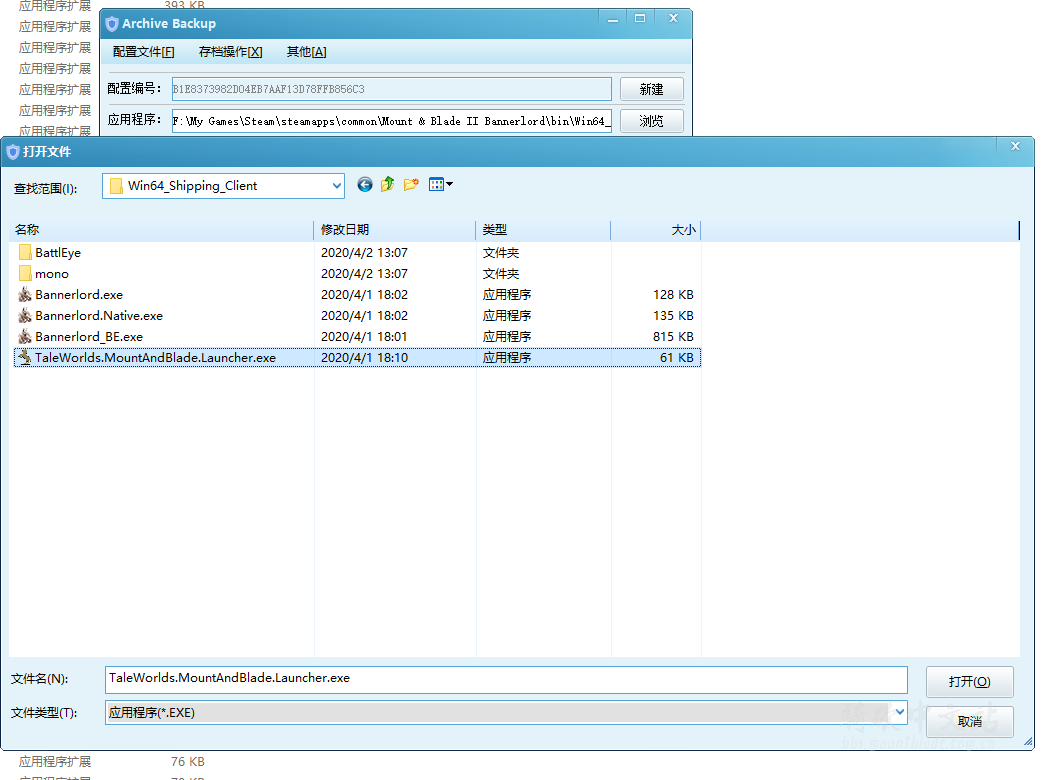Select the Bannerlord_BE.exe file name
Viewport: 1041px width, 780px height.
coord(89,337)
